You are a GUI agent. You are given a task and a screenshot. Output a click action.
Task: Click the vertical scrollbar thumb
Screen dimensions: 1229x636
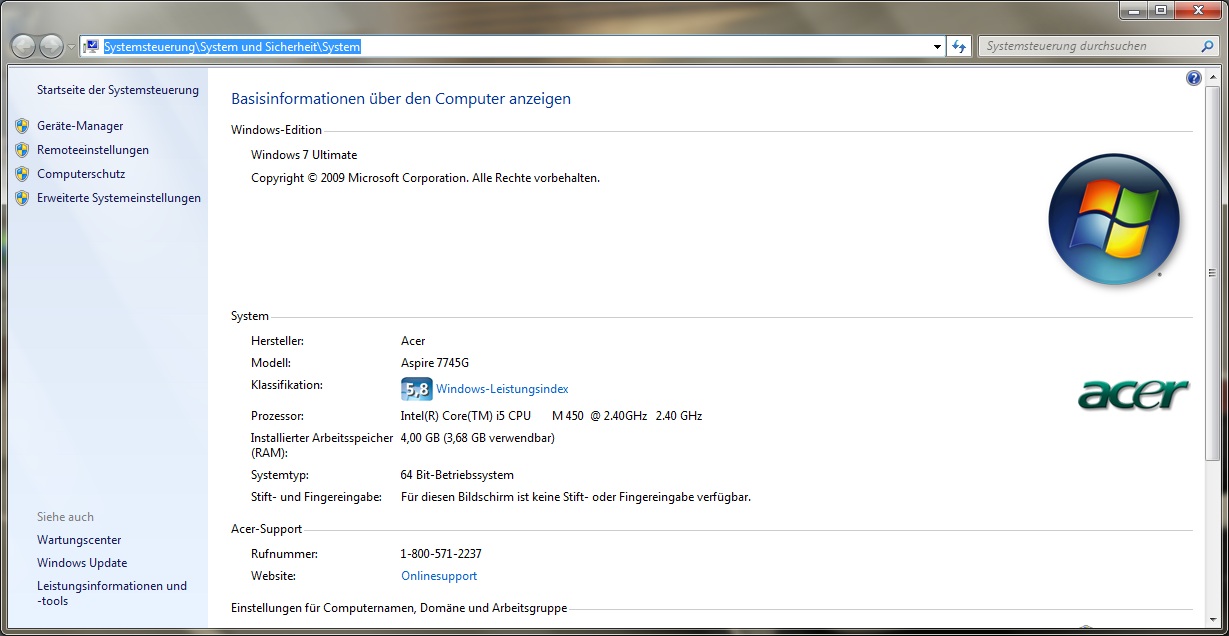(x=1213, y=273)
